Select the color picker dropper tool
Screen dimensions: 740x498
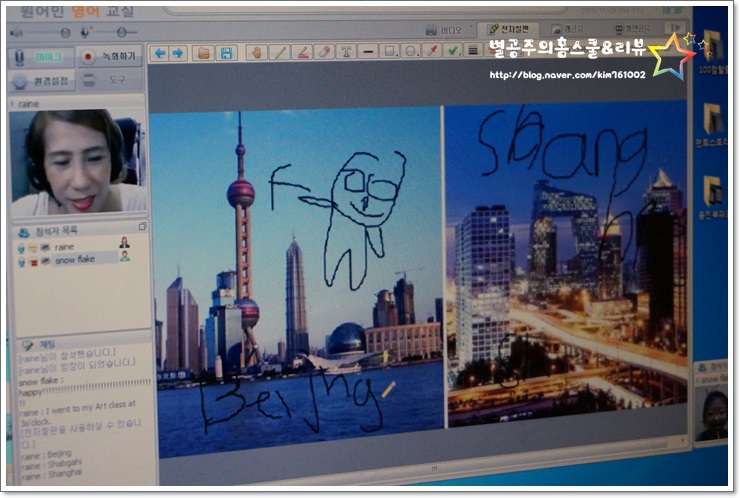[x=432, y=50]
